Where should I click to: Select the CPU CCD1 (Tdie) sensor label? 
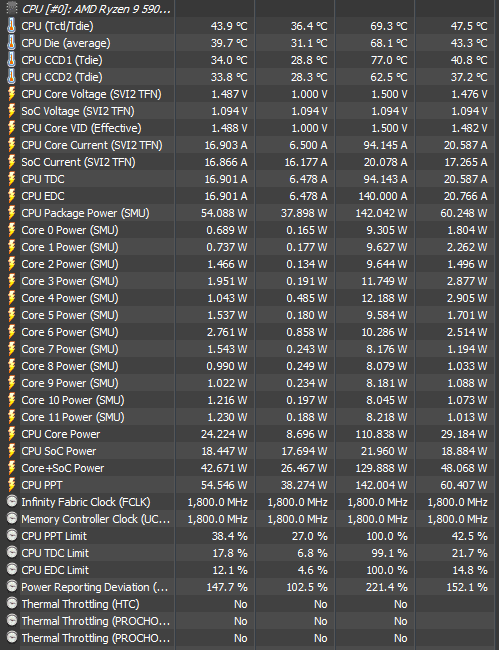pos(62,60)
